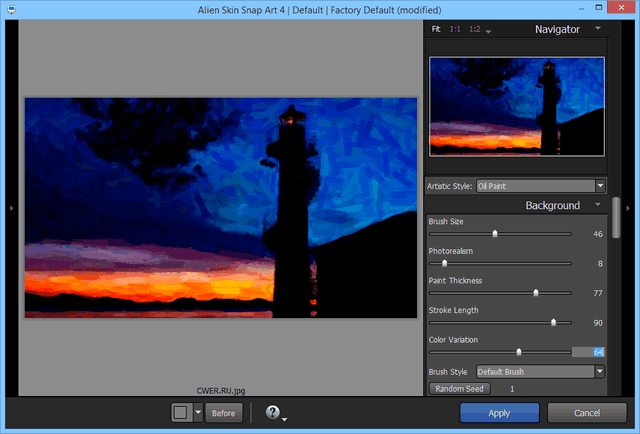Click the help question mark icon

(x=271, y=412)
